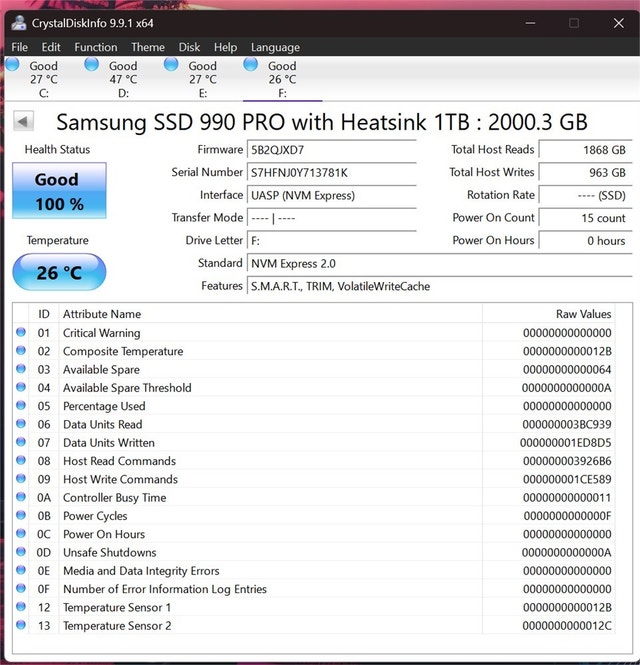
Task: Click Total Host Reads value 1868 GB
Action: coord(585,150)
